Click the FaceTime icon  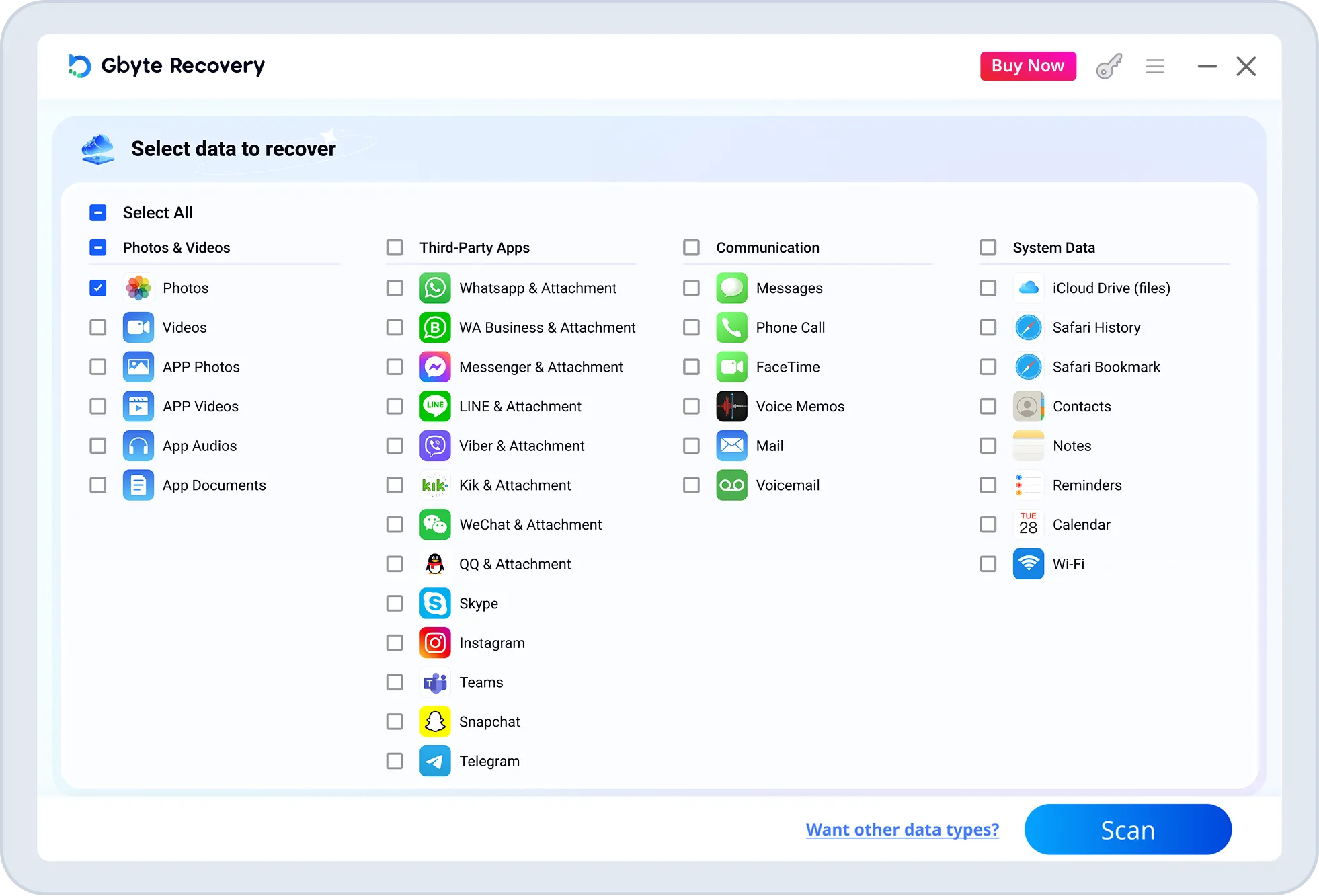(731, 367)
